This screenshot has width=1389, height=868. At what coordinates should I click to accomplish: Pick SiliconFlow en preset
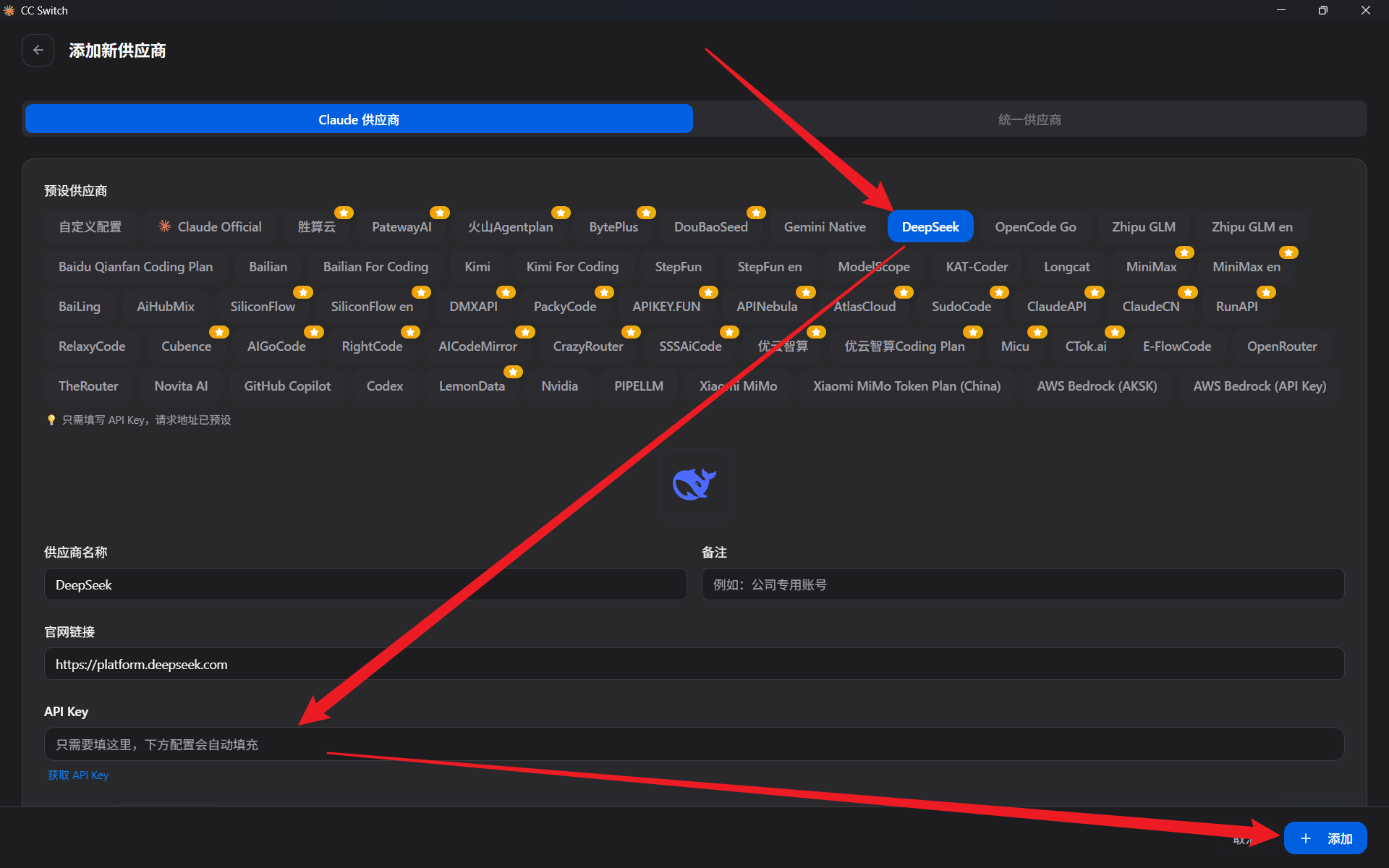click(372, 306)
